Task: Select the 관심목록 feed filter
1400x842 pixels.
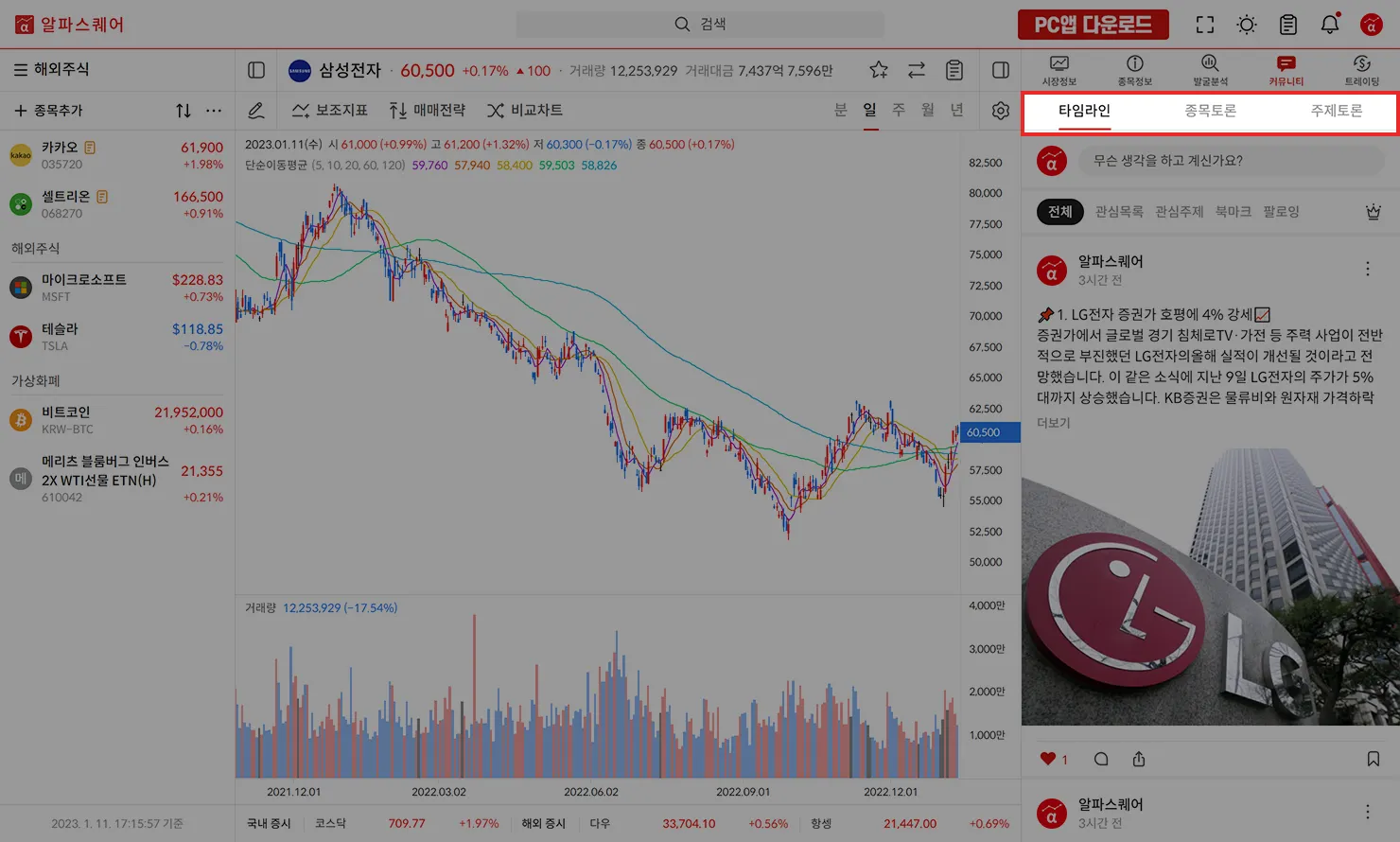Action: [1119, 212]
